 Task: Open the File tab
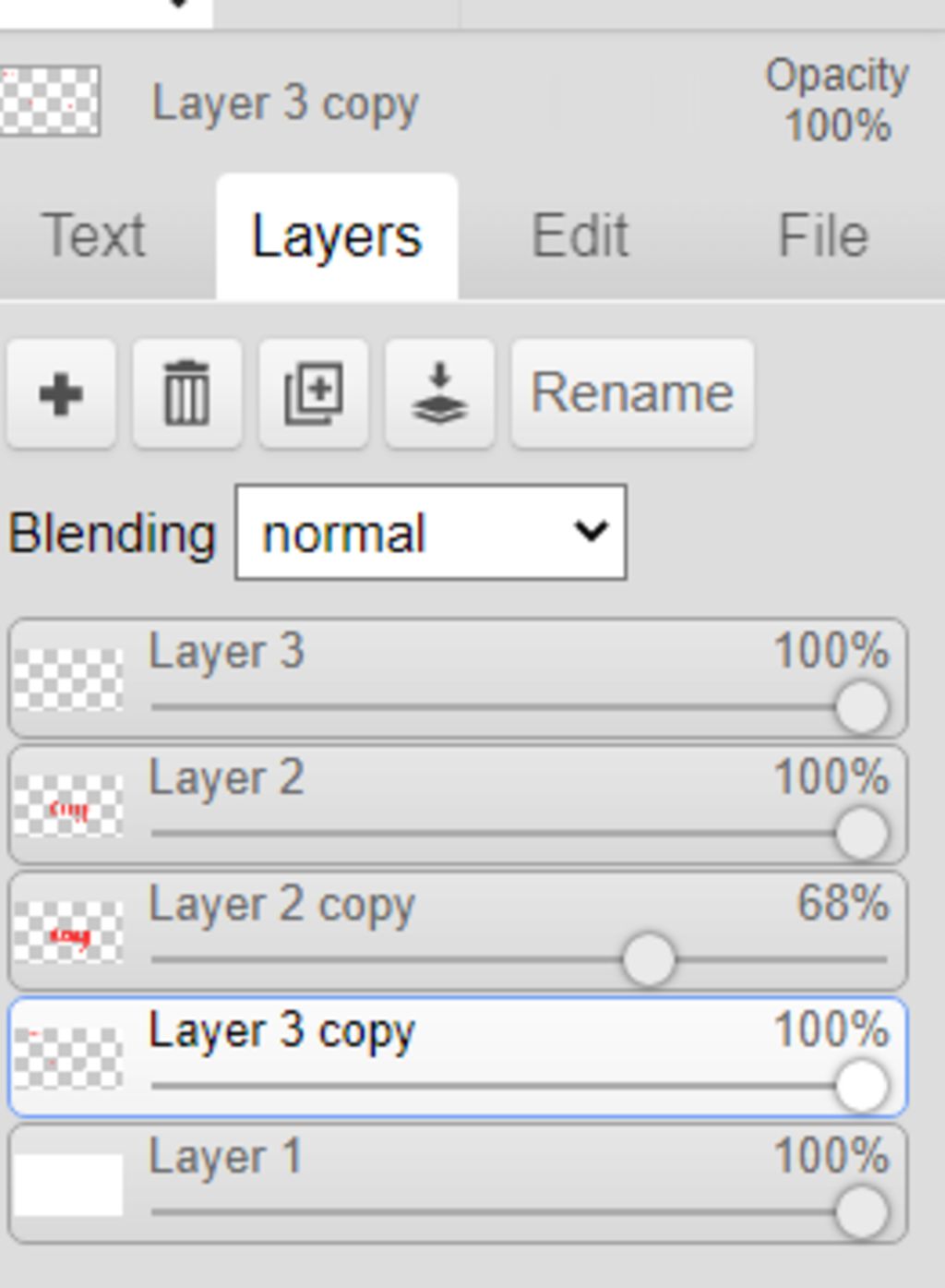click(822, 235)
